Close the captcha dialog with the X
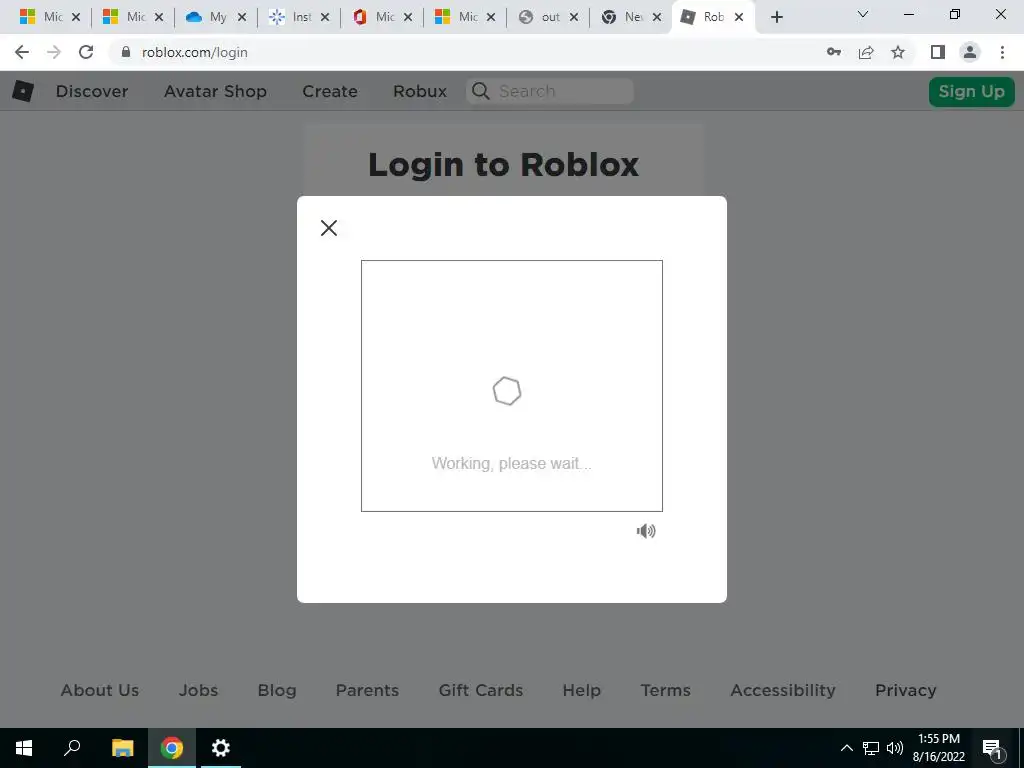1024x768 pixels. [x=328, y=228]
